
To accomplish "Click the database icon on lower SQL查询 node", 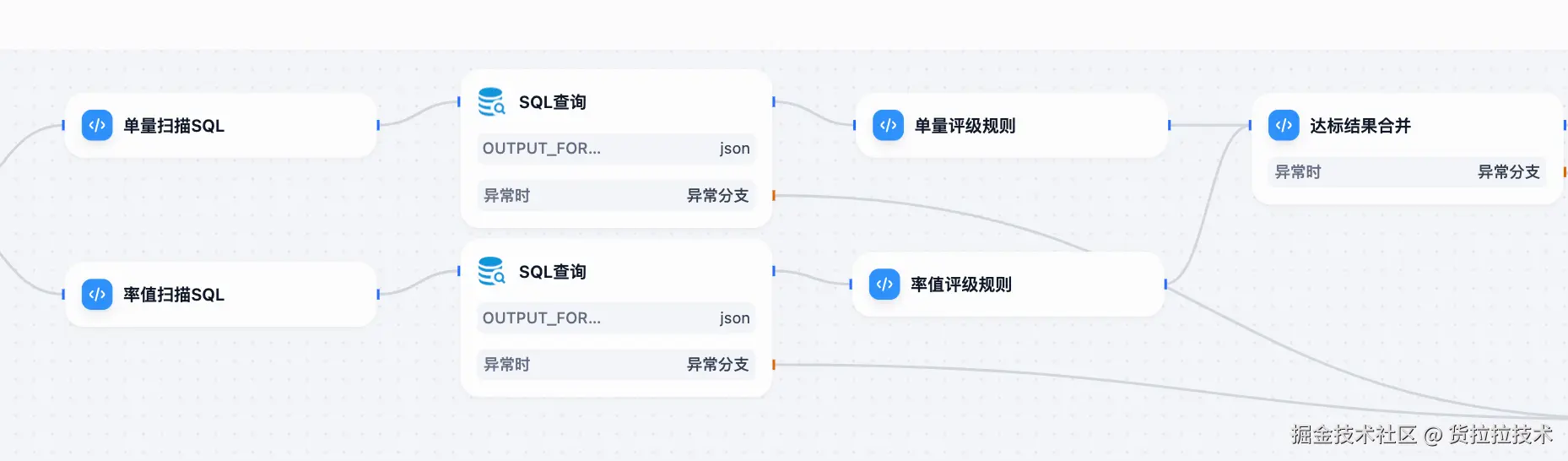I will click(x=491, y=272).
